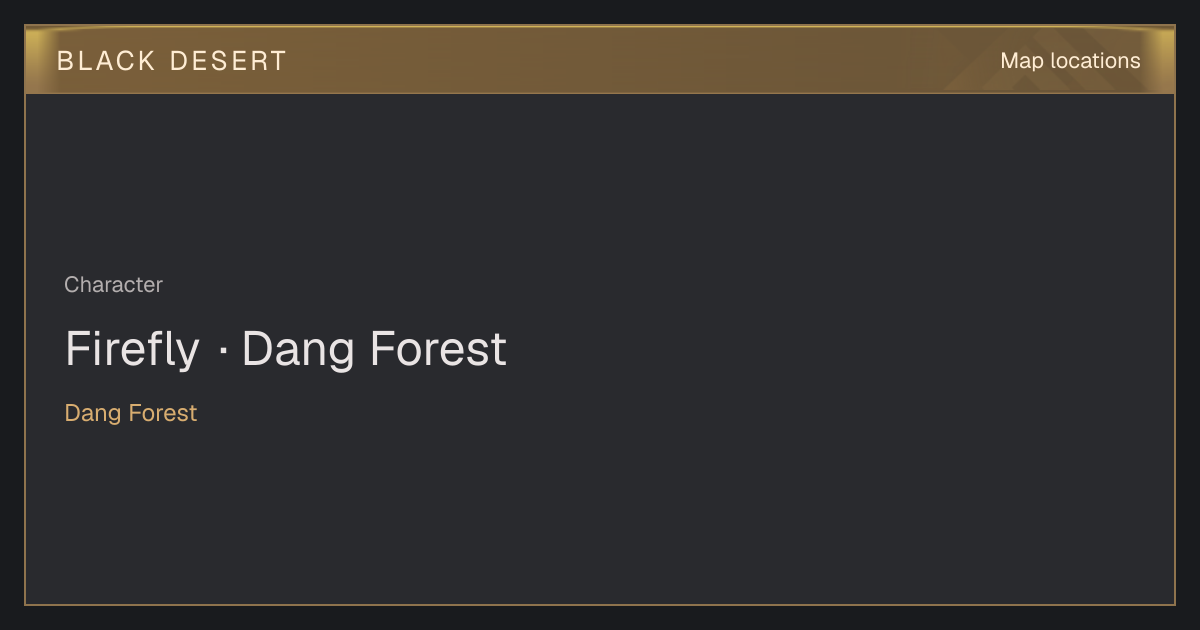Click the BLACK DESERT site title
This screenshot has height=630, width=1200.
click(x=172, y=61)
